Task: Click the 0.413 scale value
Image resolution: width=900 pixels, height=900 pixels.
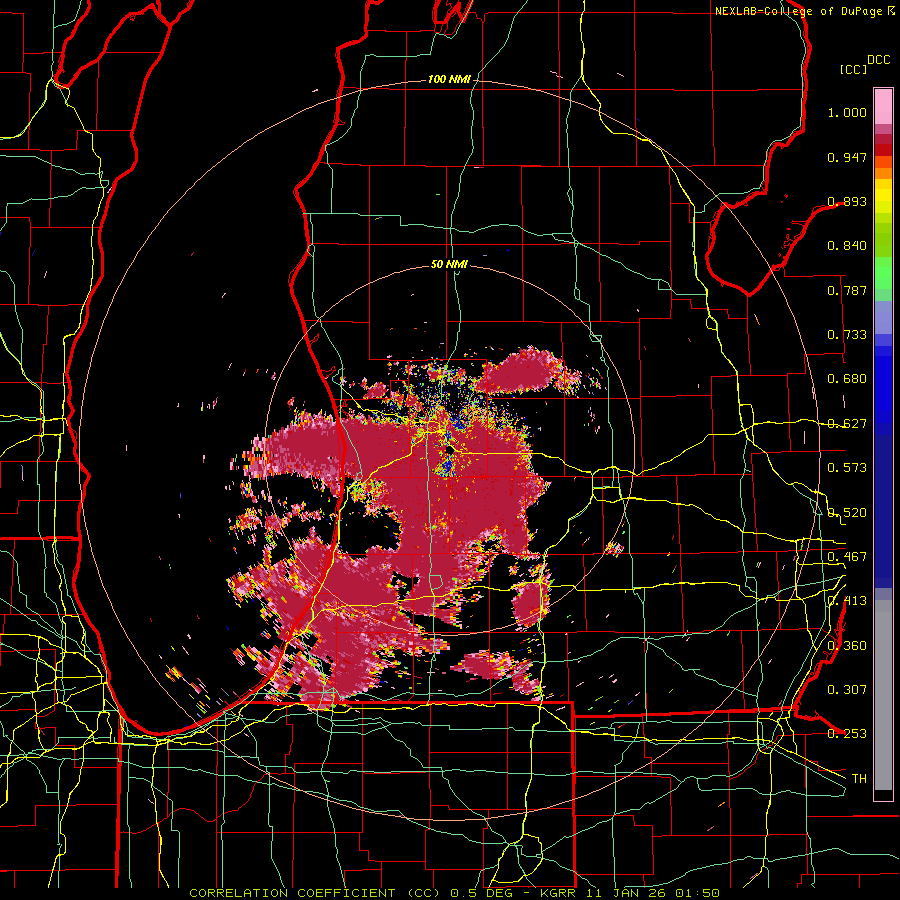Action: [x=847, y=601]
